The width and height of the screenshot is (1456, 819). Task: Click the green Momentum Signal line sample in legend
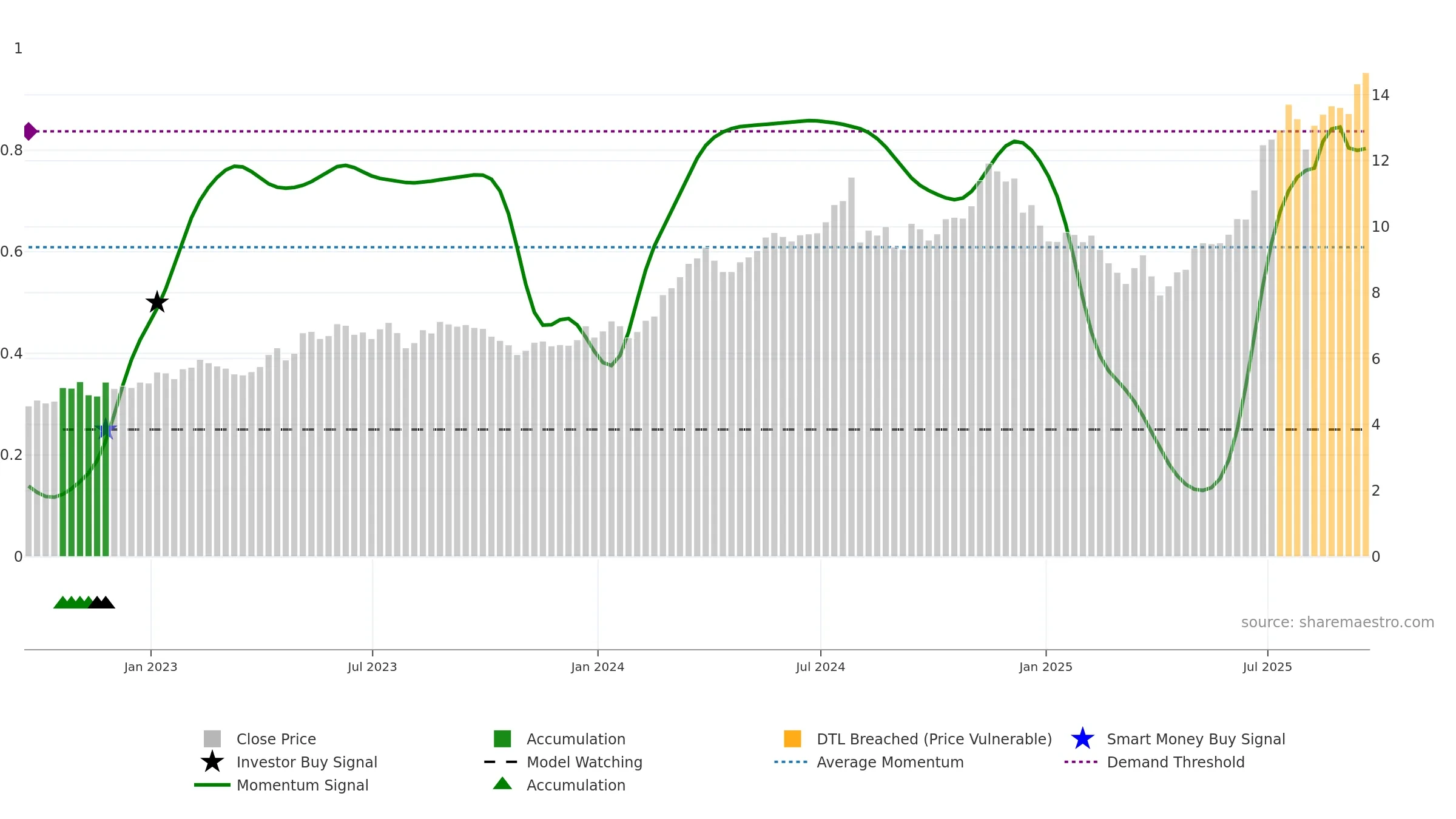pos(212,785)
